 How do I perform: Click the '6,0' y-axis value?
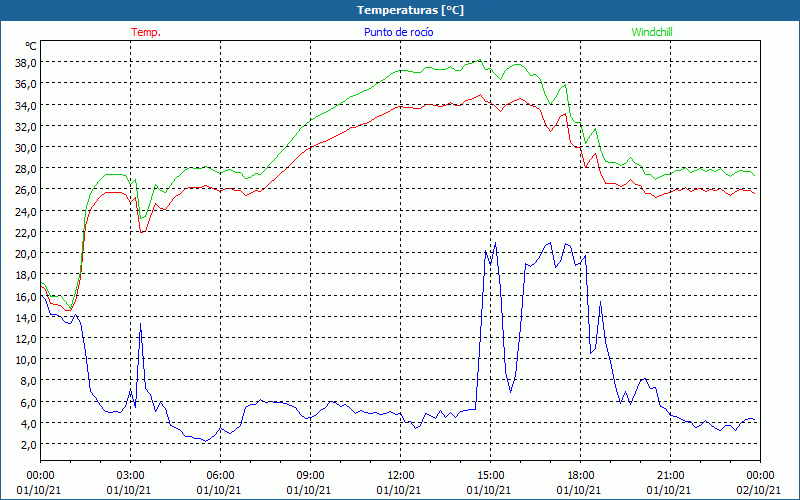pos(29,402)
